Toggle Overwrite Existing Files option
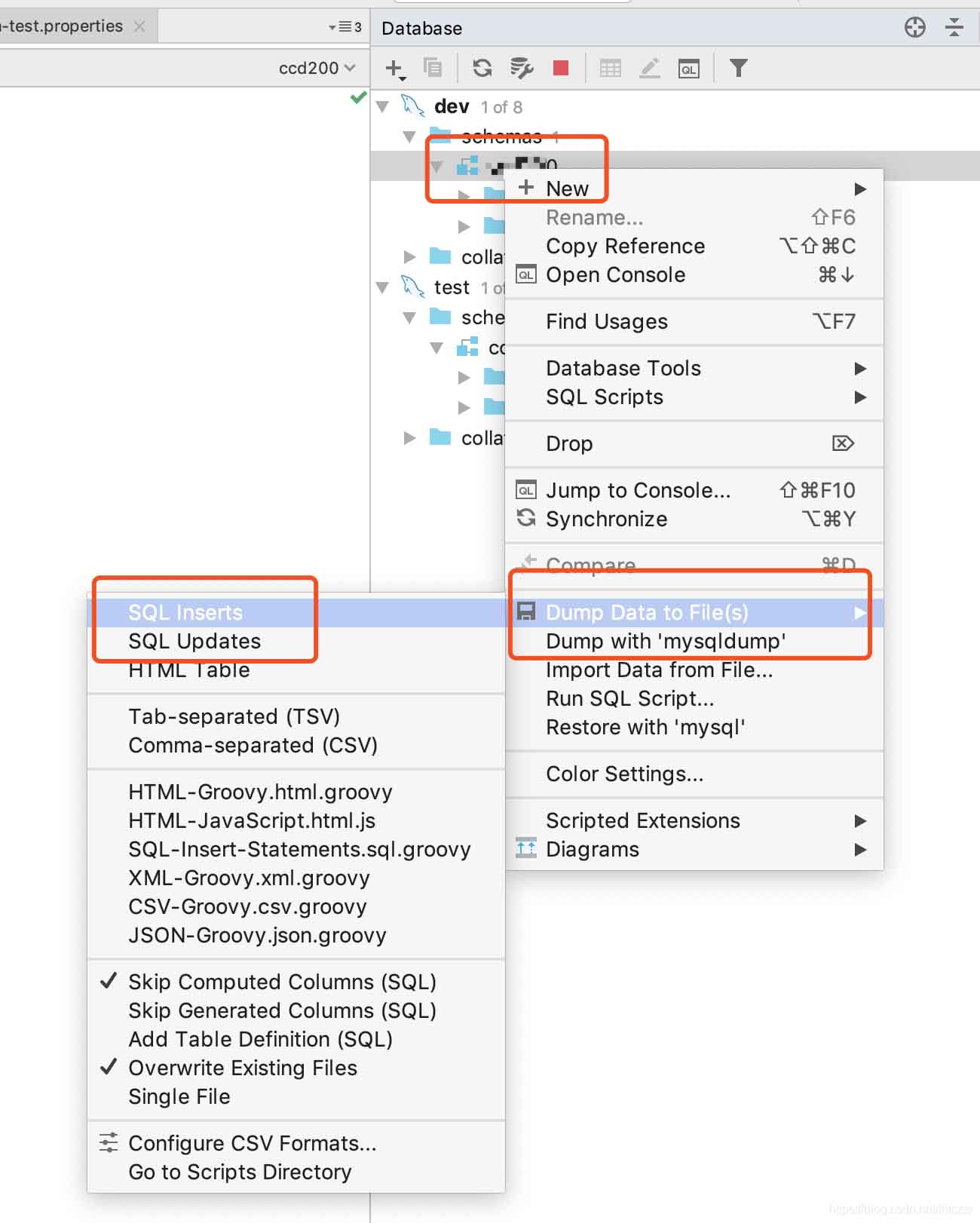Image resolution: width=980 pixels, height=1223 pixels. click(x=296, y=1068)
